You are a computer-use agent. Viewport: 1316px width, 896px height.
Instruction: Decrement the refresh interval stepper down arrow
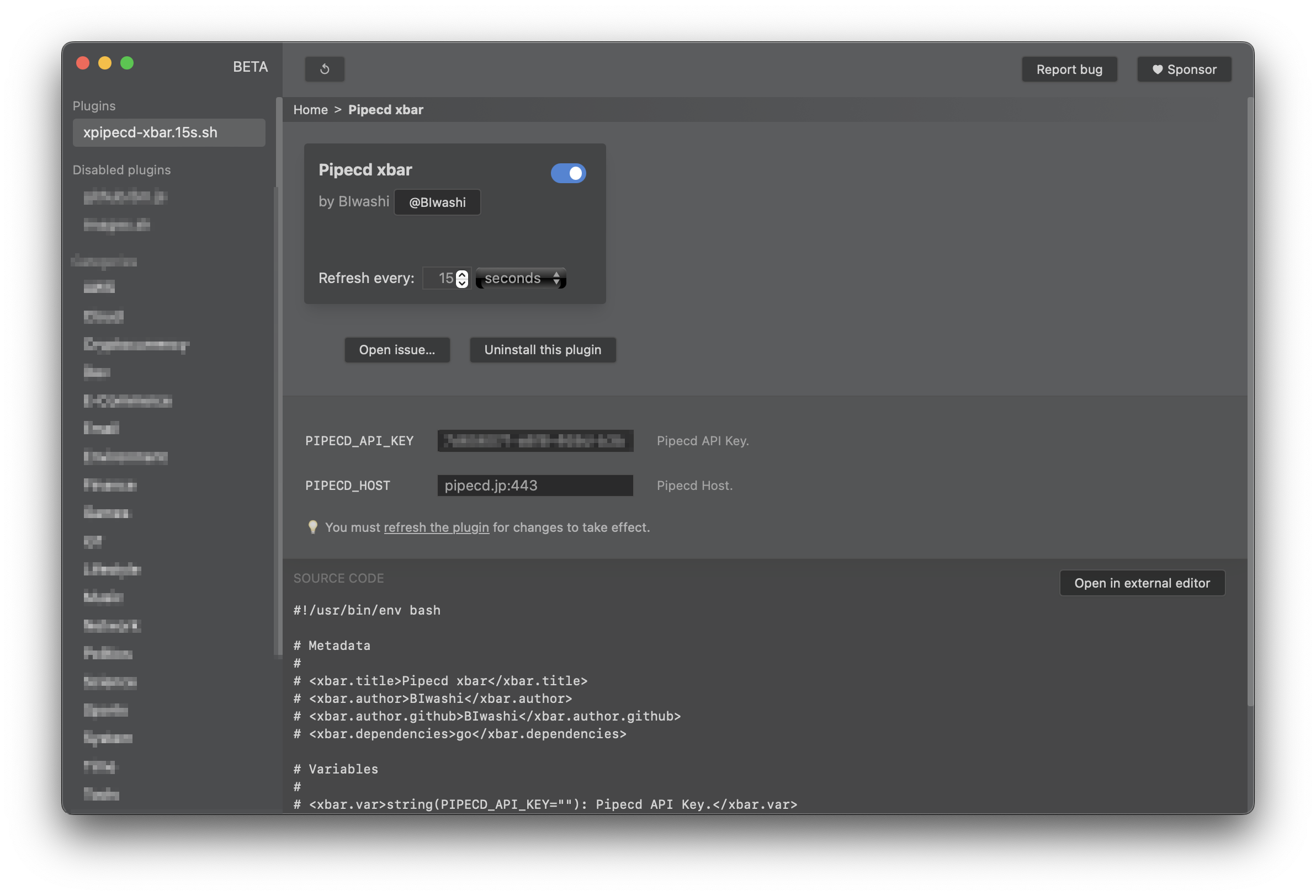coord(462,282)
